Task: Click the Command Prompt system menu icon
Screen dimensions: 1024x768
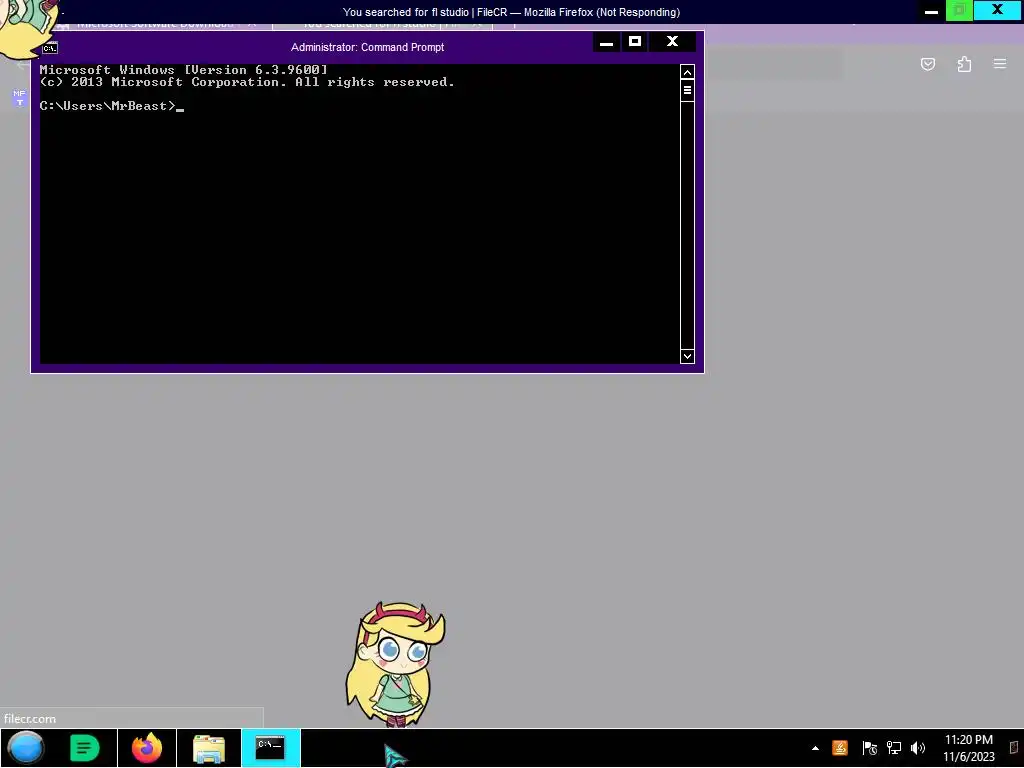Action: tap(50, 48)
